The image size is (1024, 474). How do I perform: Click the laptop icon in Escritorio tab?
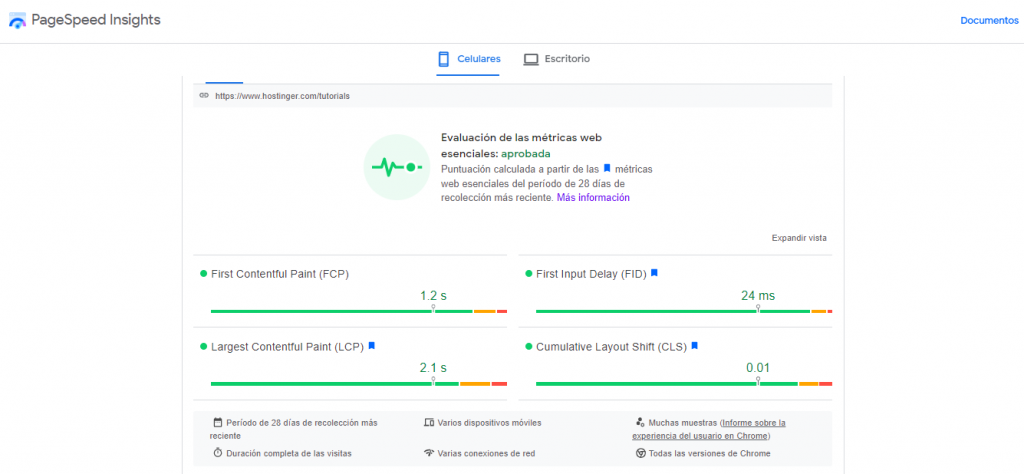[x=531, y=59]
